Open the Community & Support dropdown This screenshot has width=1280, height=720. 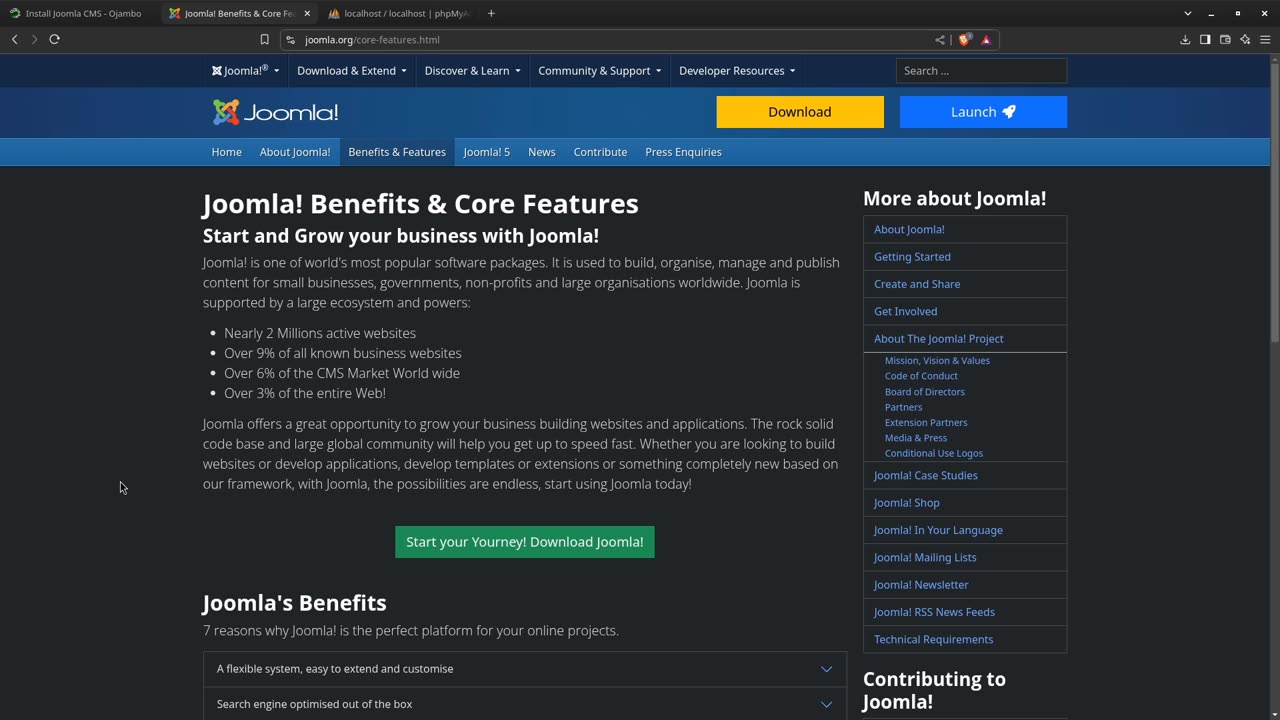[x=600, y=71]
